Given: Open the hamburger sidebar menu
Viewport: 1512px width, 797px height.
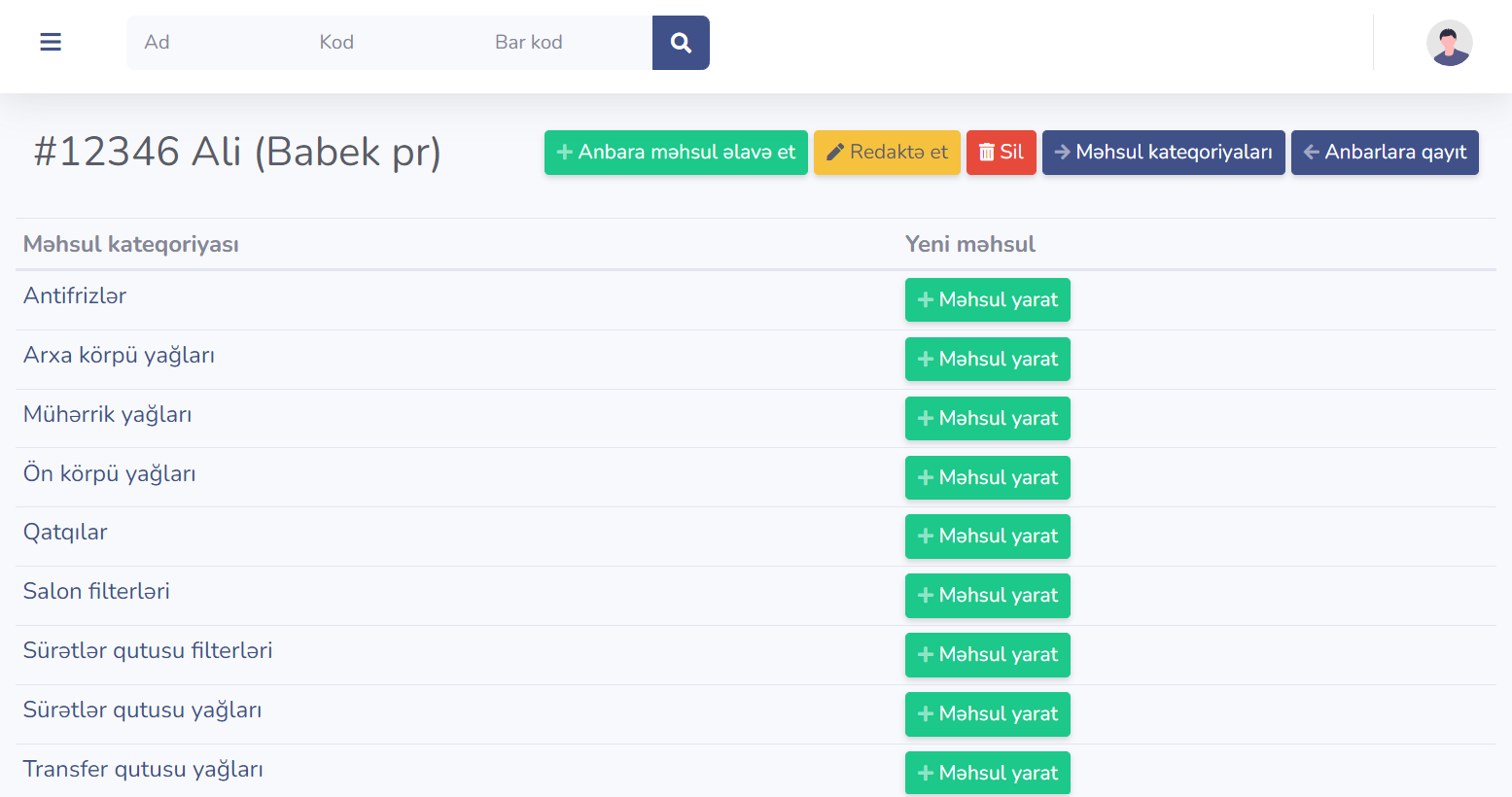Looking at the screenshot, I should (x=51, y=42).
